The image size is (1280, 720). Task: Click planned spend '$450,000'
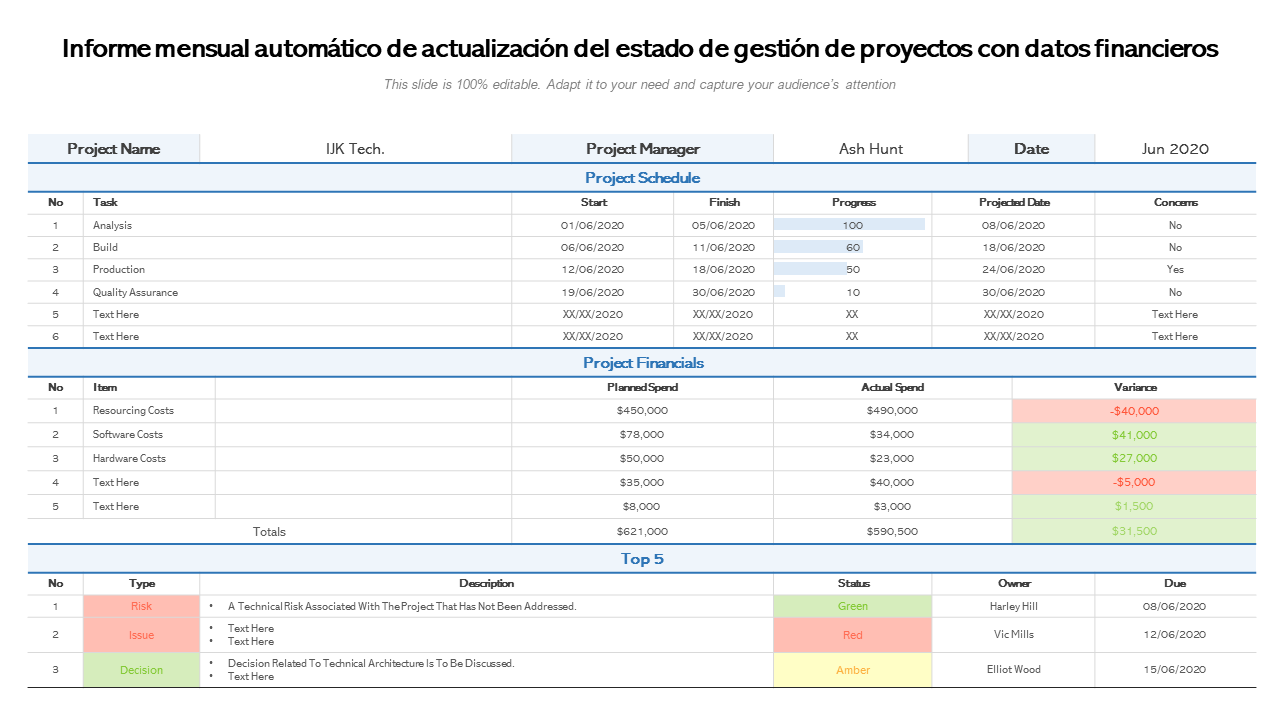pyautogui.click(x=642, y=411)
